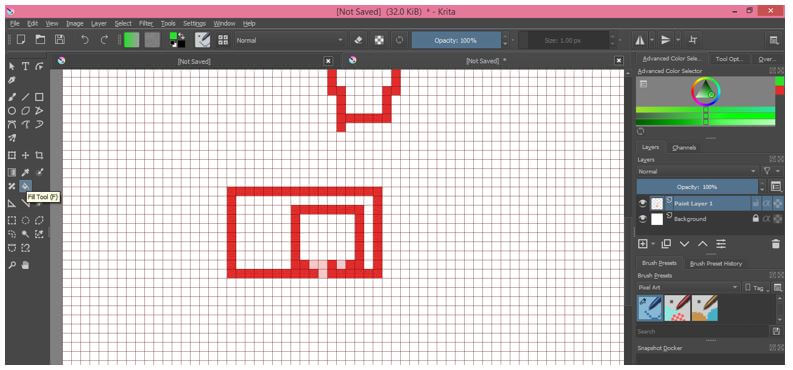Open vertical mirror options arrow
Image resolution: width=793 pixels, height=370 pixels.
click(x=678, y=40)
